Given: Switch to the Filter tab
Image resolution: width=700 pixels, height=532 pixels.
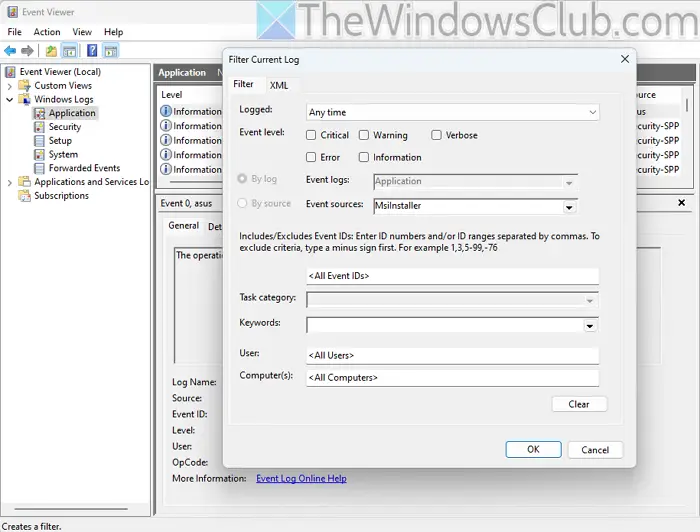Looking at the screenshot, I should click(x=243, y=84).
